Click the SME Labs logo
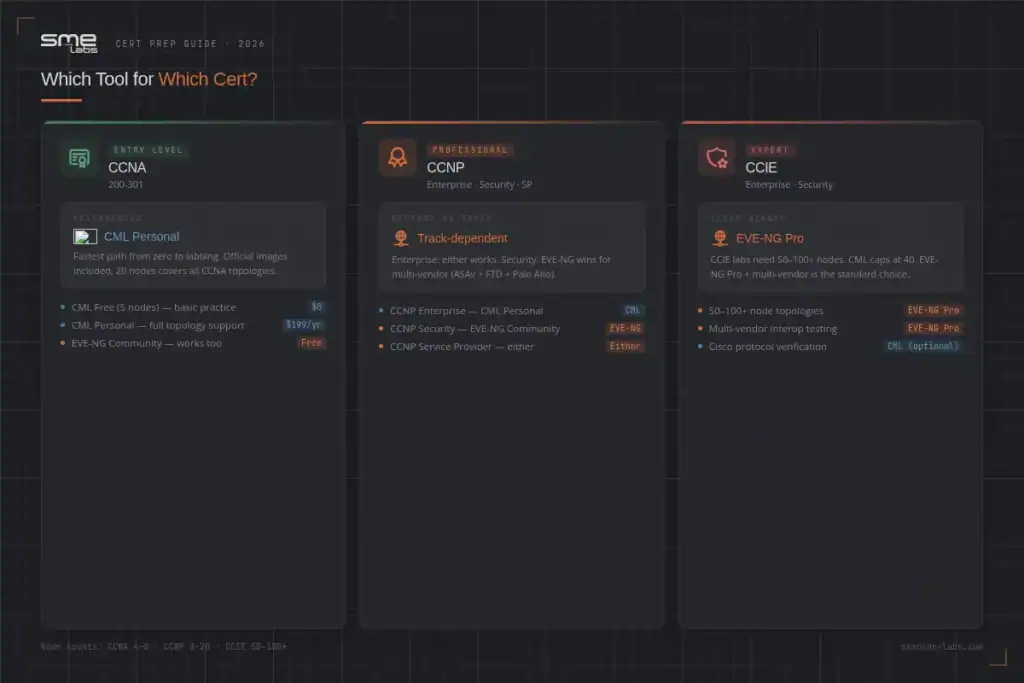The width and height of the screenshot is (1024, 683). tap(69, 43)
